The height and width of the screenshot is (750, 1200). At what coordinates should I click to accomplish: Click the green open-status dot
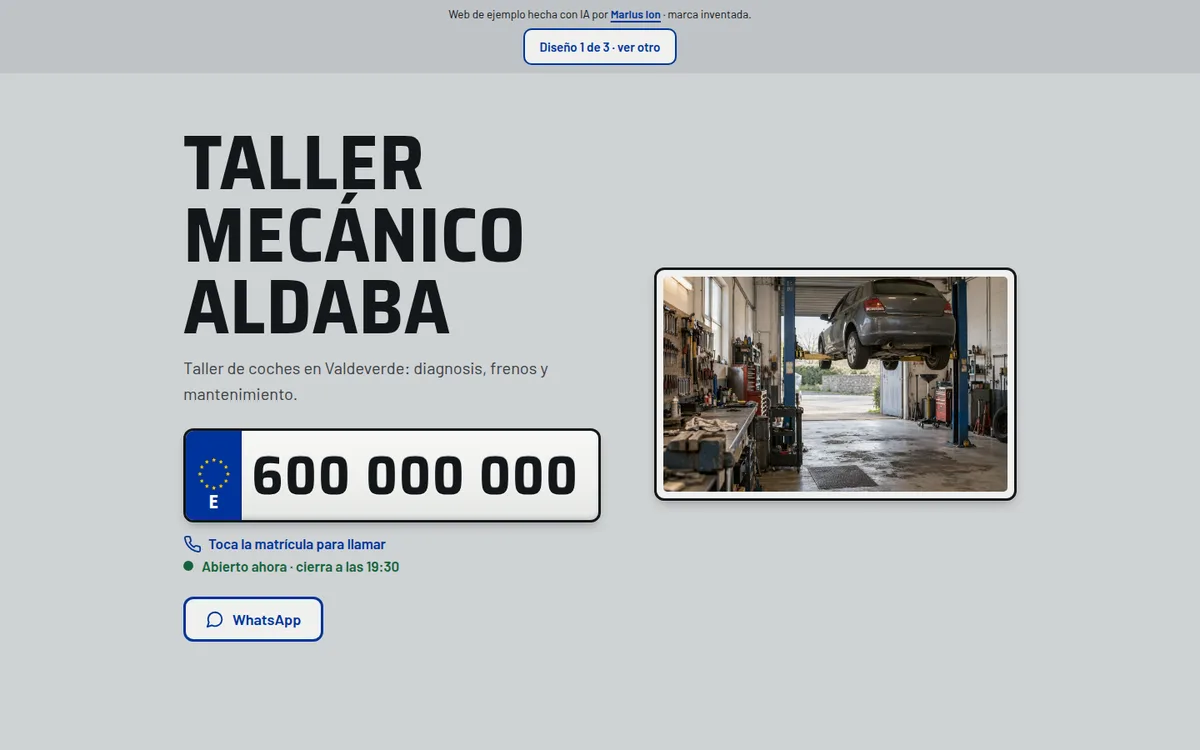(188, 566)
